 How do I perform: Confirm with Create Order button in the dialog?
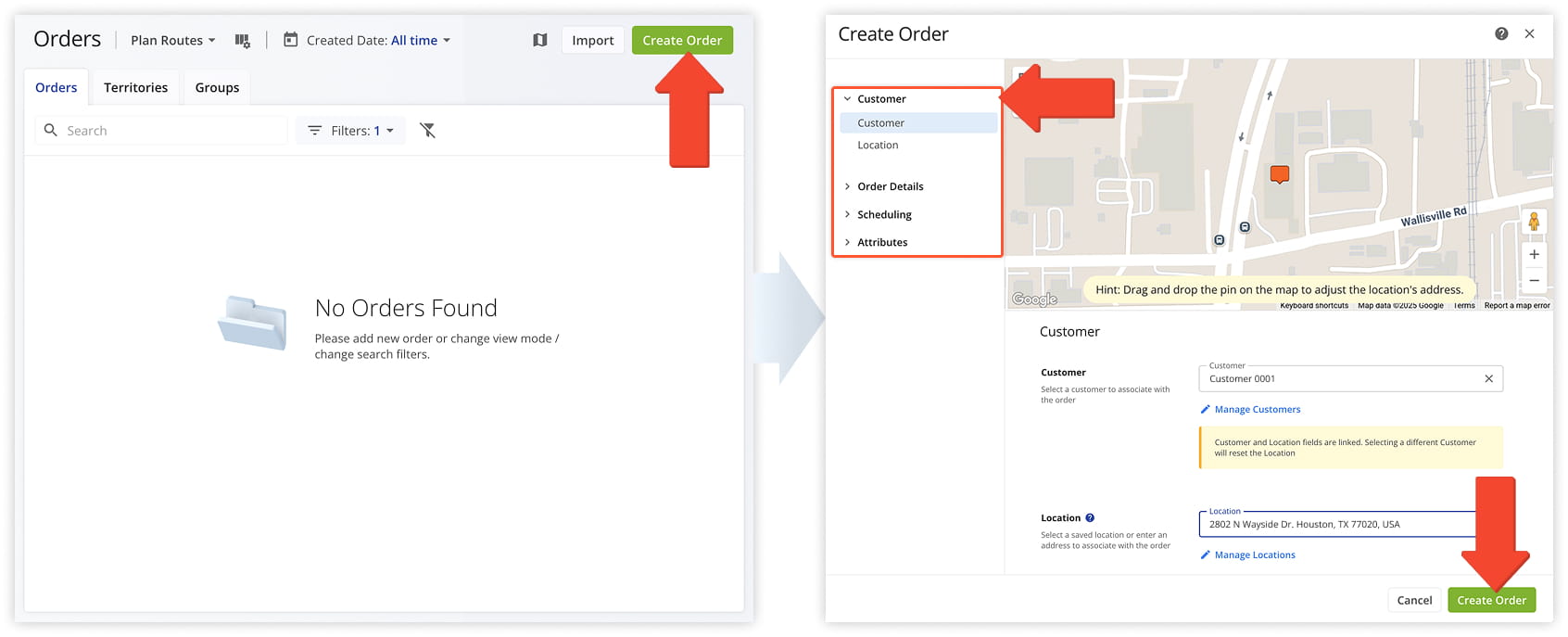pos(1491,600)
